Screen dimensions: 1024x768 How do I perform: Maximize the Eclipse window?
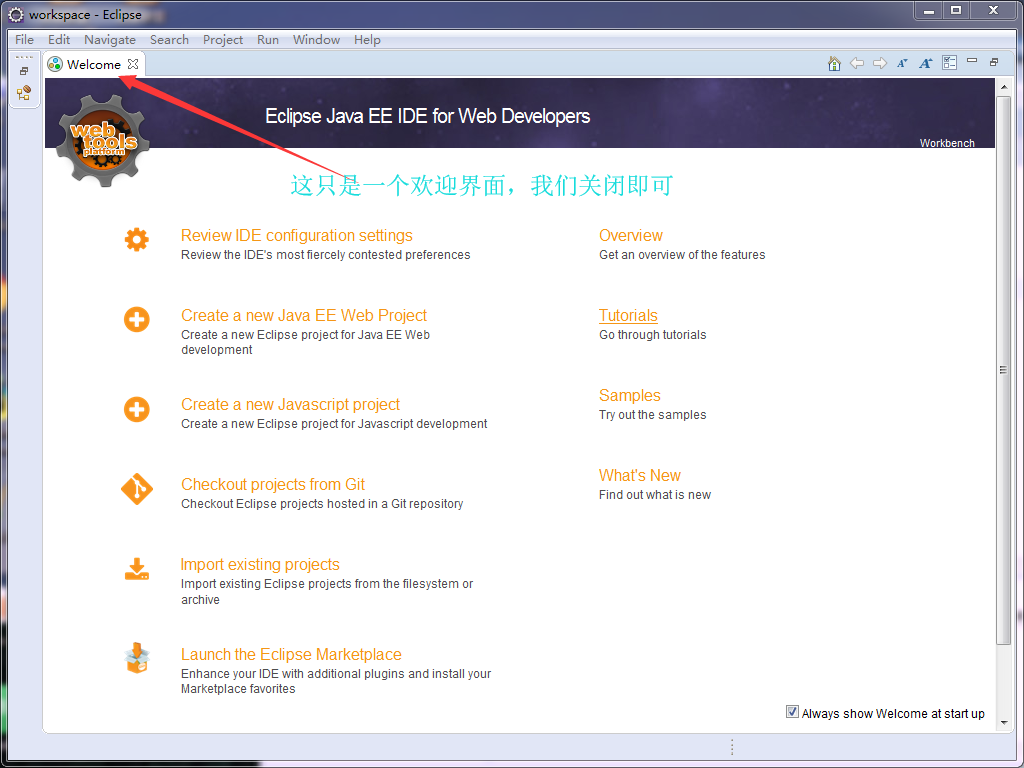[956, 10]
